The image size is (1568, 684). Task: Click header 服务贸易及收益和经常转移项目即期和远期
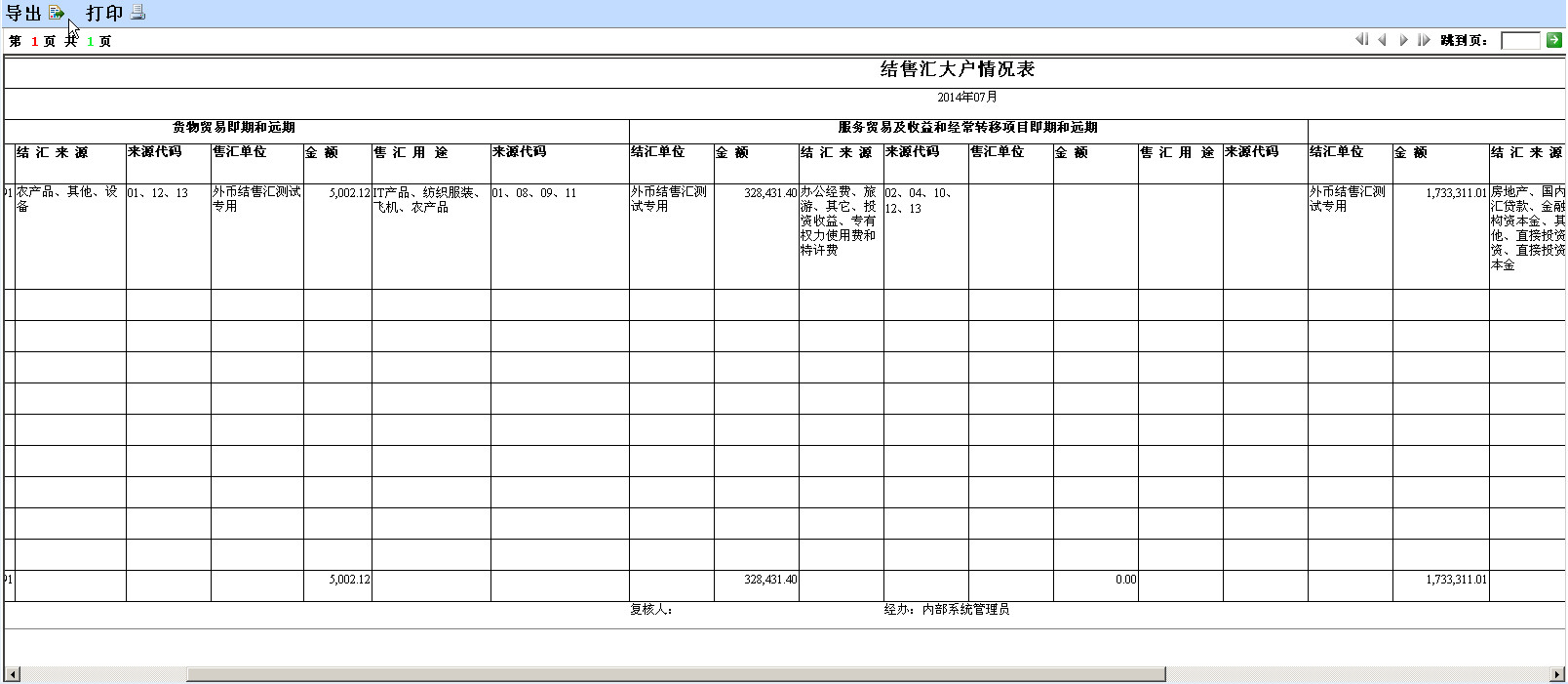point(967,127)
